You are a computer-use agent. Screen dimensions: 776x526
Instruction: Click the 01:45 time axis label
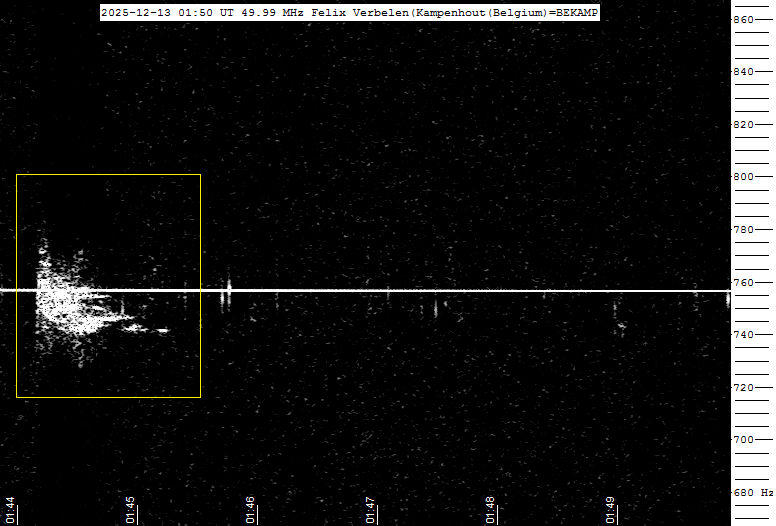point(130,509)
